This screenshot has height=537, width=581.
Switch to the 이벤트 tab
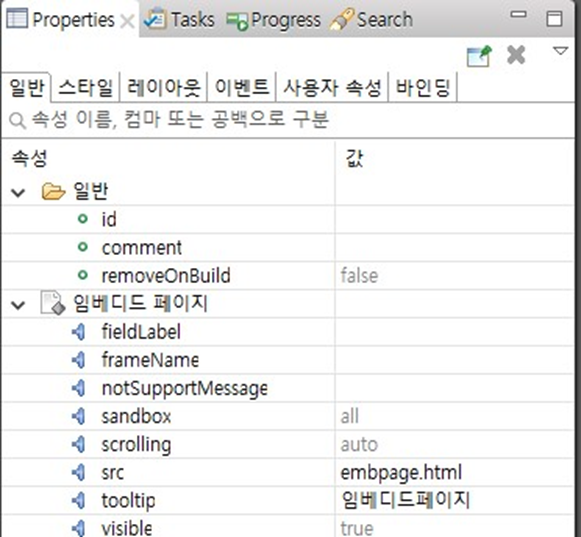click(x=242, y=87)
